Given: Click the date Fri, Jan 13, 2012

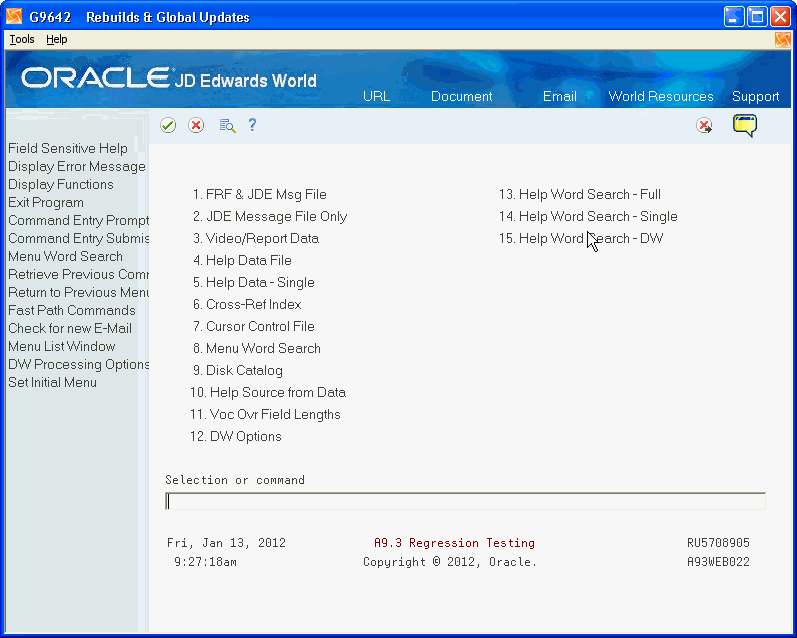Looking at the screenshot, I should click(226, 543).
